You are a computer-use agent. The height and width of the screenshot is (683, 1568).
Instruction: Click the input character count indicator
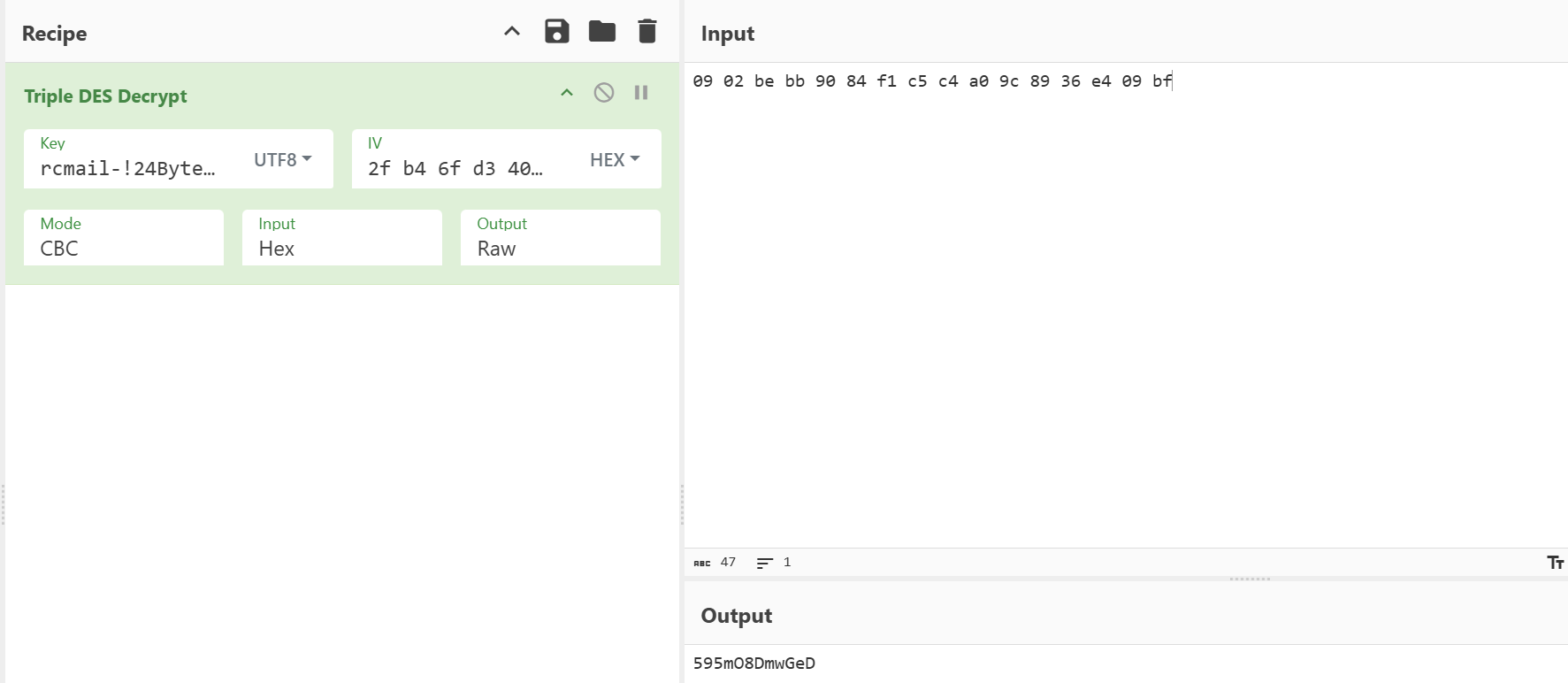pos(715,563)
